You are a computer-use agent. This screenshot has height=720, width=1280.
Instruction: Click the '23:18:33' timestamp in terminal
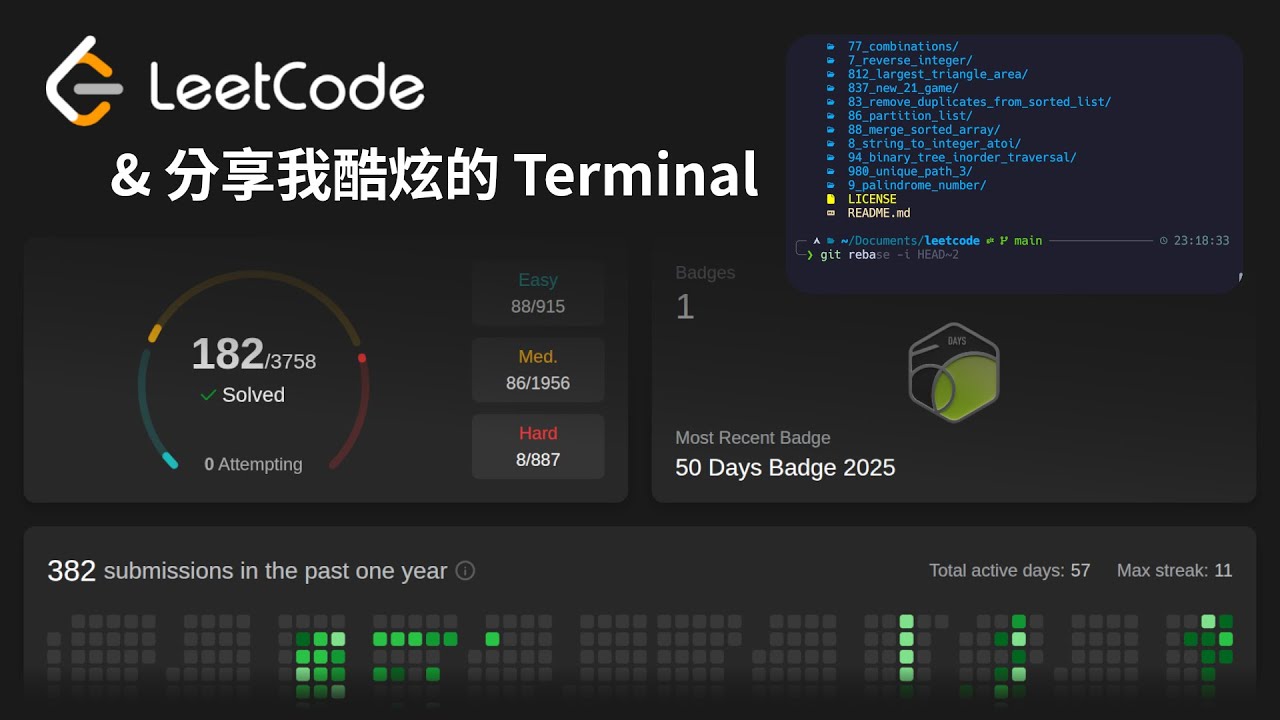tap(1201, 241)
